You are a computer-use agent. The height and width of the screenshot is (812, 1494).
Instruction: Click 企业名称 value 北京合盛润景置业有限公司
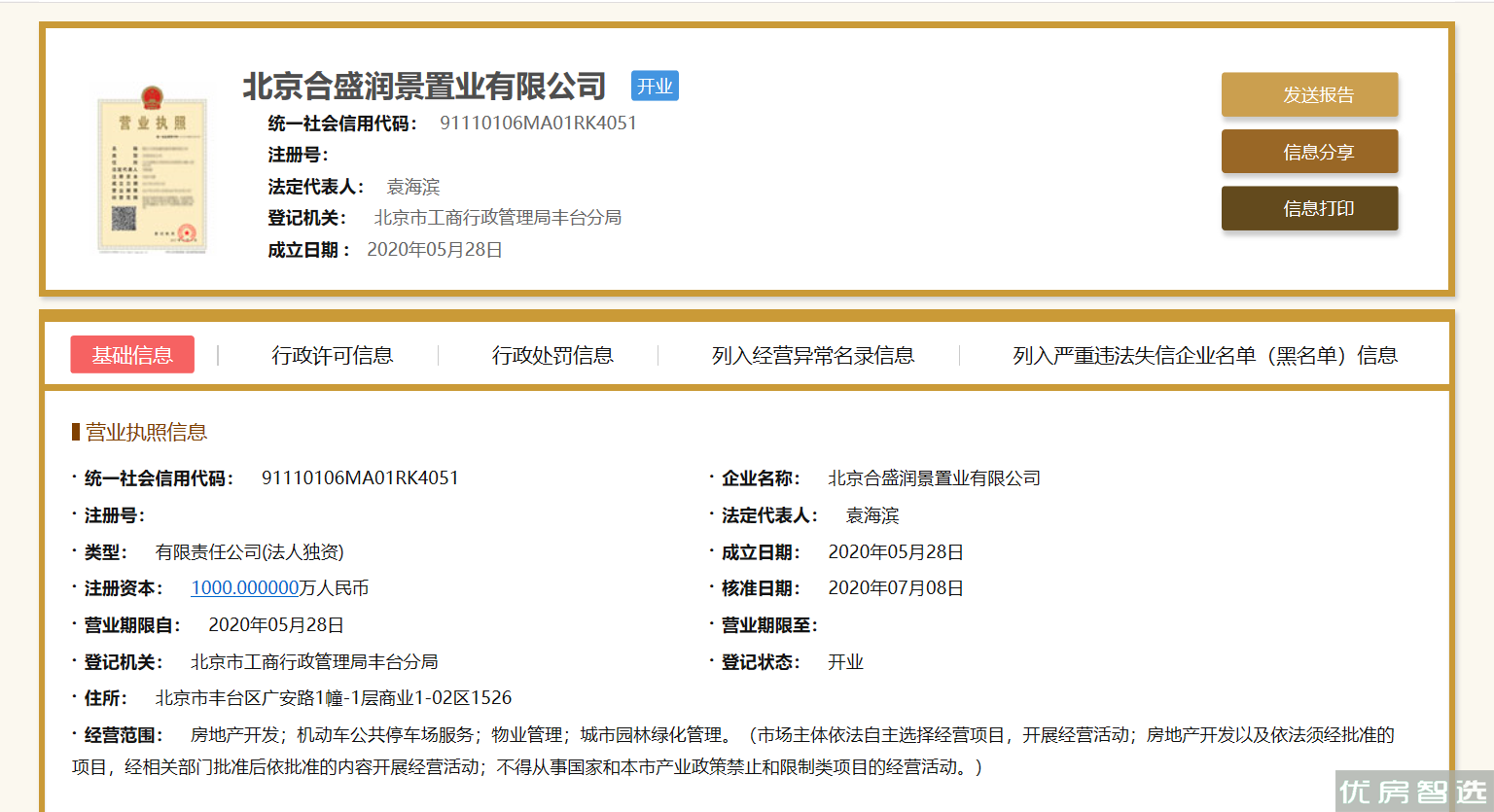click(x=935, y=477)
